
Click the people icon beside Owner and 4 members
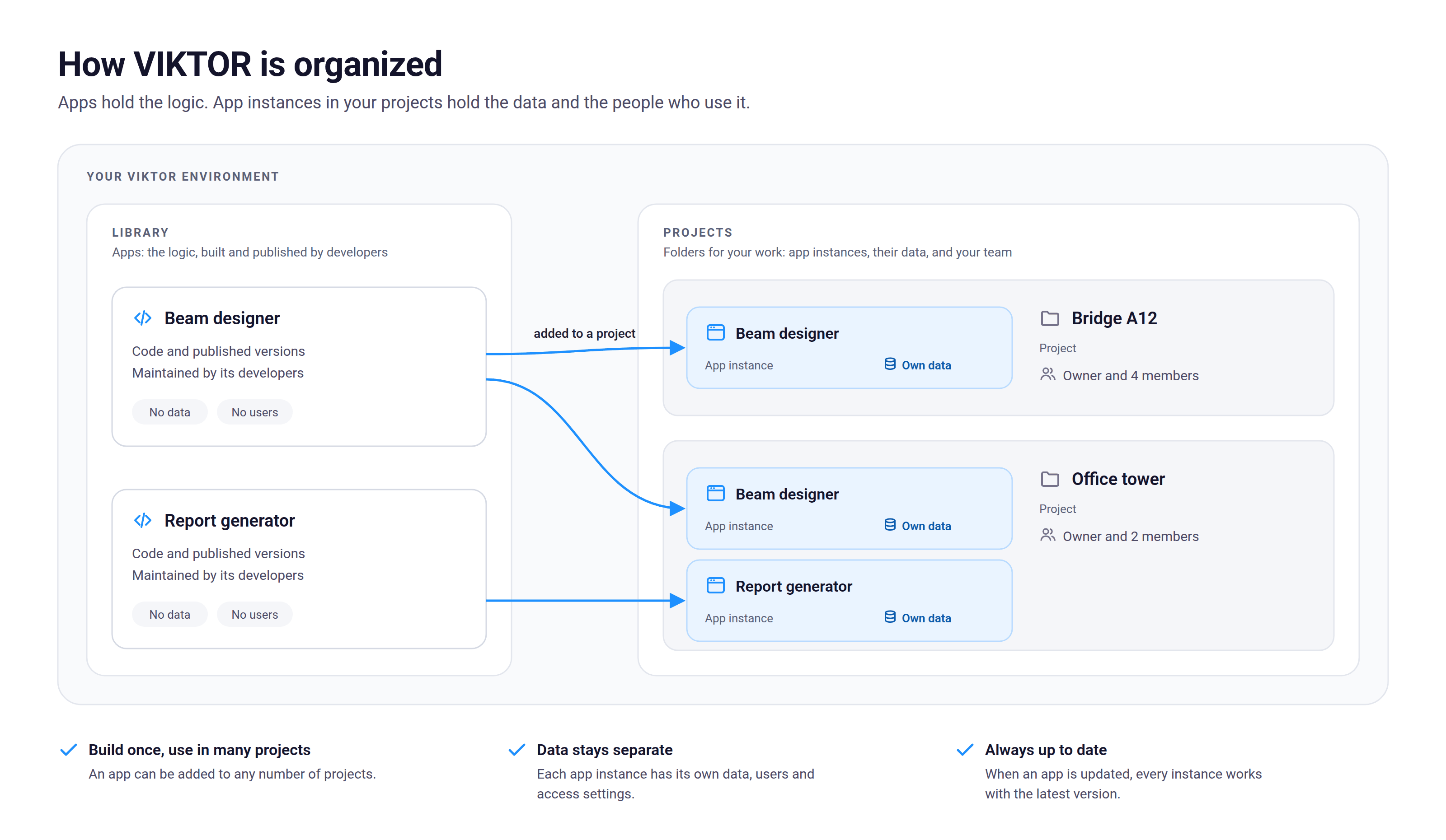pos(1048,375)
